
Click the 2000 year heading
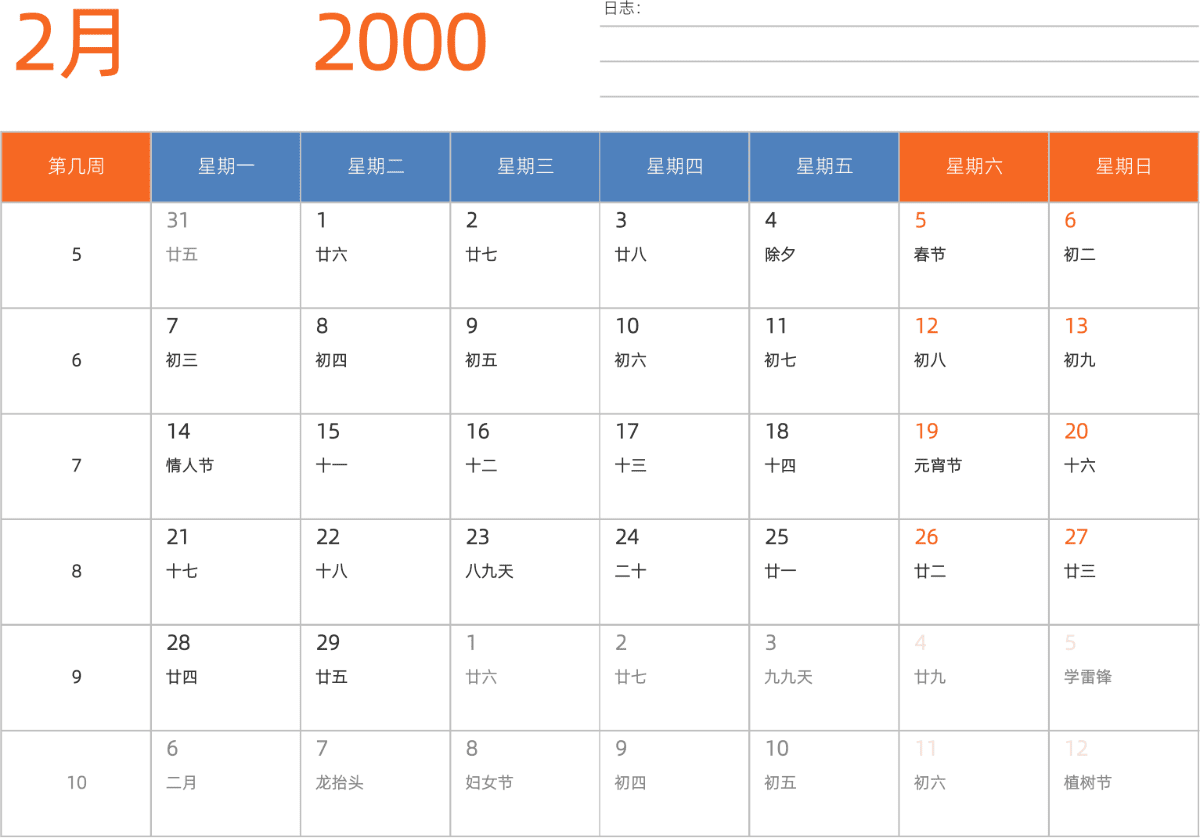point(400,44)
